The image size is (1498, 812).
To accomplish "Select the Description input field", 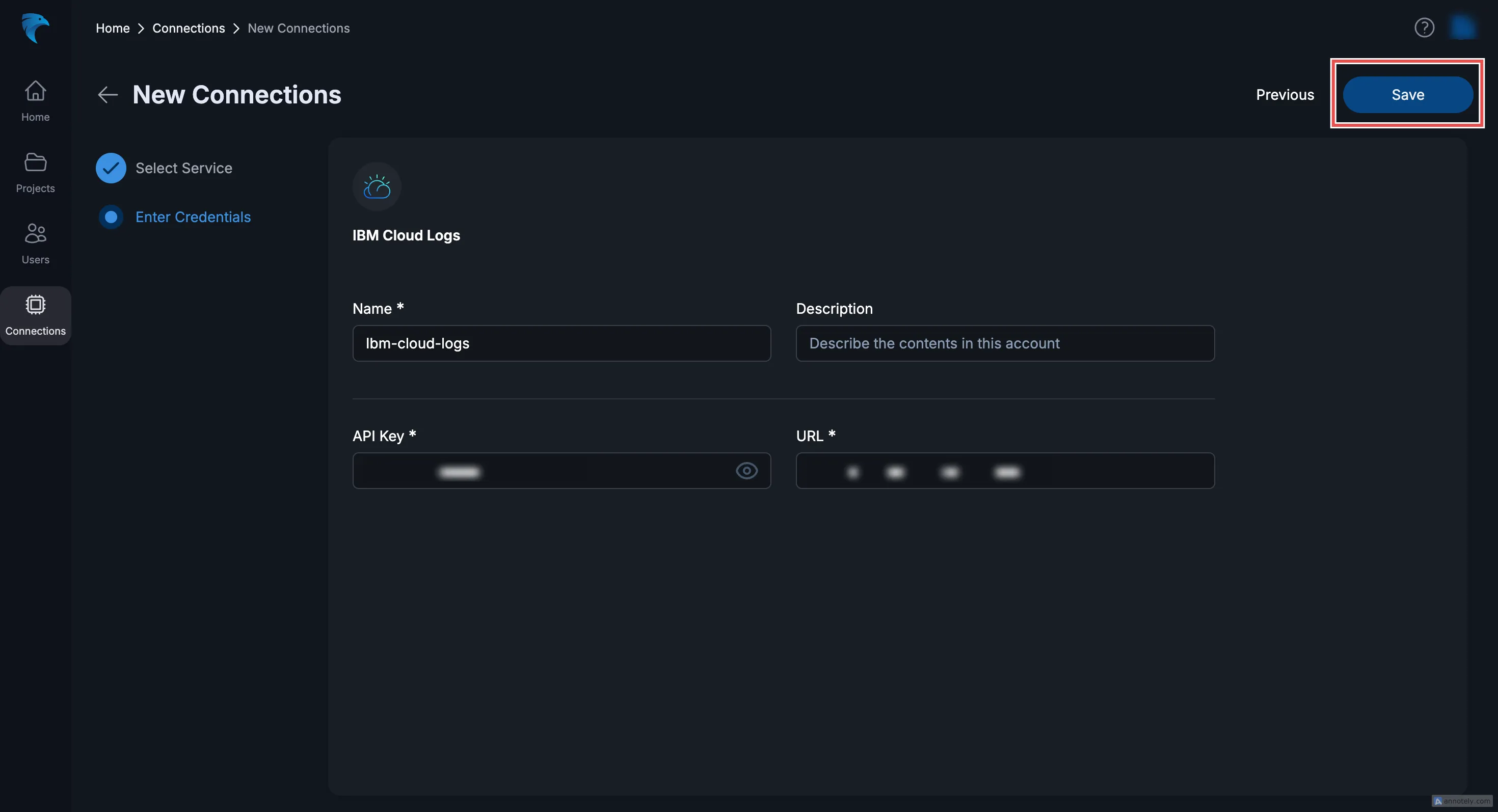I will [1005, 343].
